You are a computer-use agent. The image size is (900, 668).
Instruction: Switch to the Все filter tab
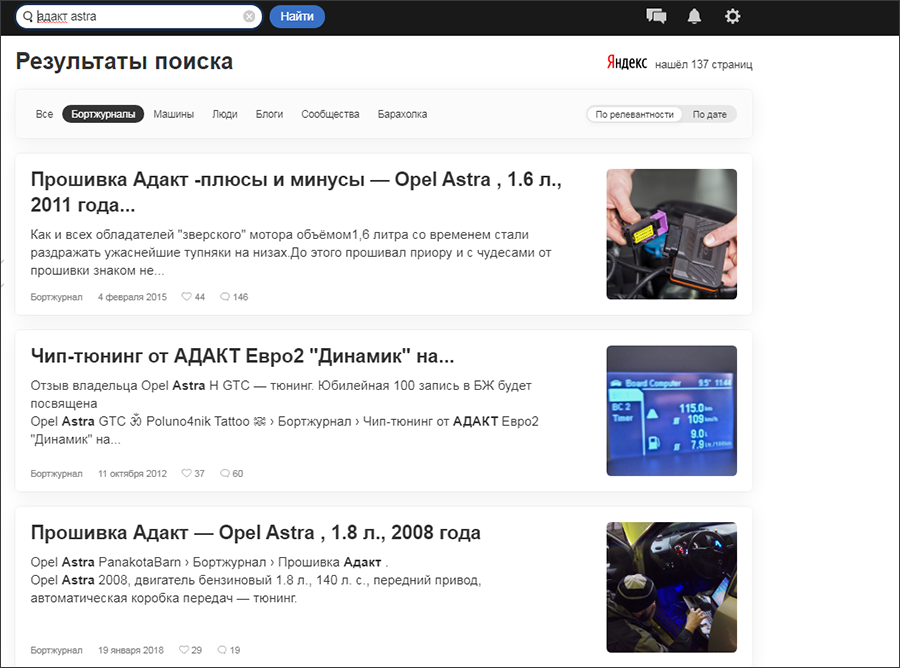tap(44, 114)
